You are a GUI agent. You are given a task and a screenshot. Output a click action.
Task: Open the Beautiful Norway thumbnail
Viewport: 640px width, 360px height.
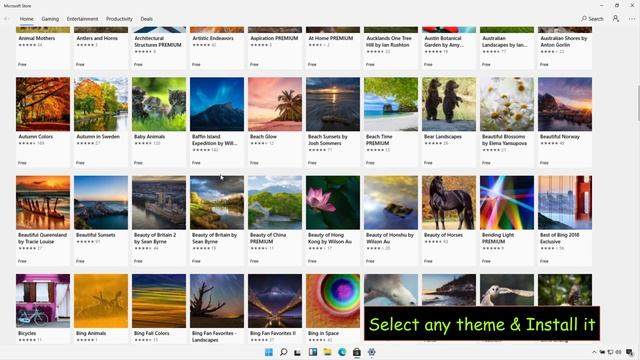[x=564, y=104]
